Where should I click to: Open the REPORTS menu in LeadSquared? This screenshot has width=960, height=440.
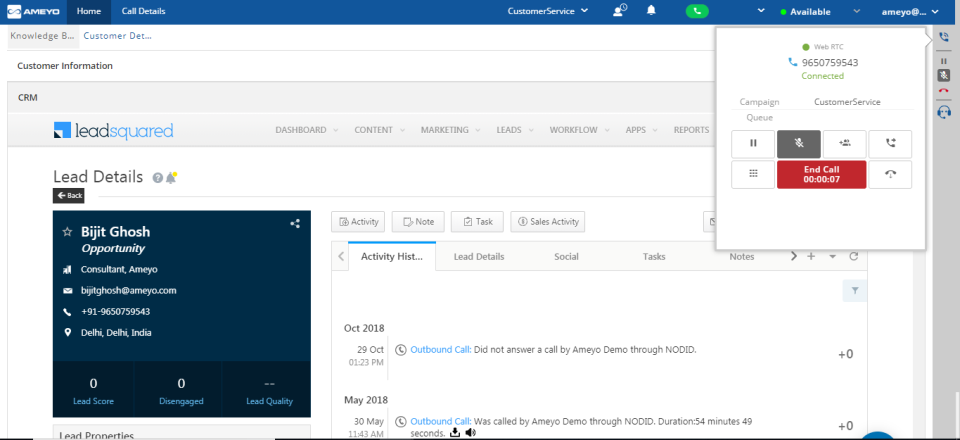pos(691,130)
